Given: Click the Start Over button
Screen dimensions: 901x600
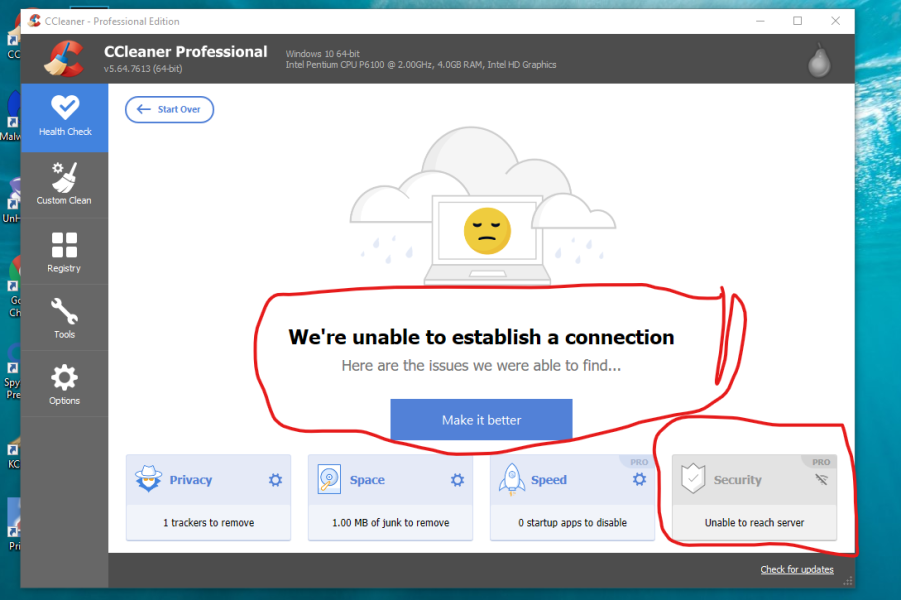Looking at the screenshot, I should [170, 109].
